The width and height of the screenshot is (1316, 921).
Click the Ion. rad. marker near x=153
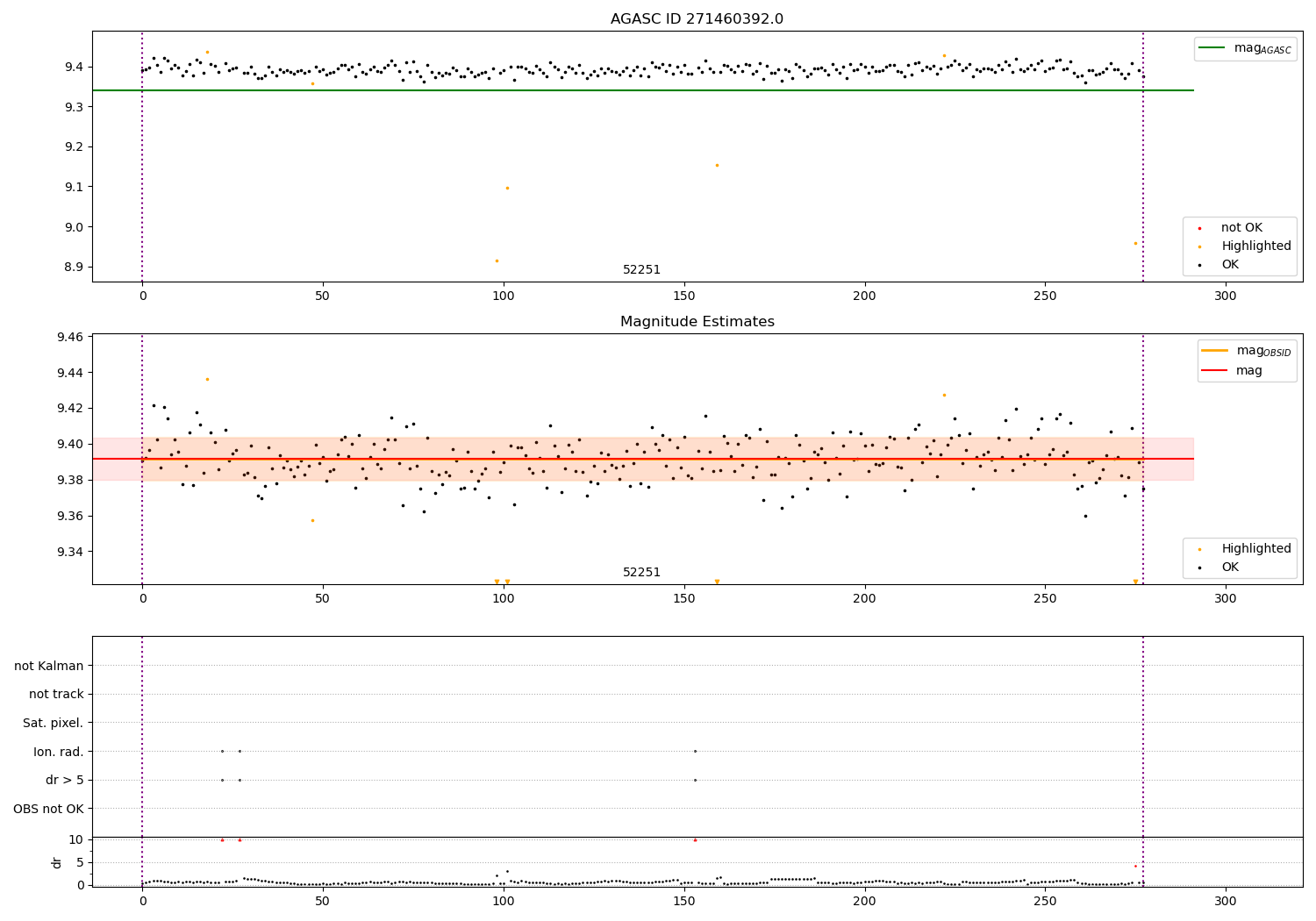[x=695, y=751]
